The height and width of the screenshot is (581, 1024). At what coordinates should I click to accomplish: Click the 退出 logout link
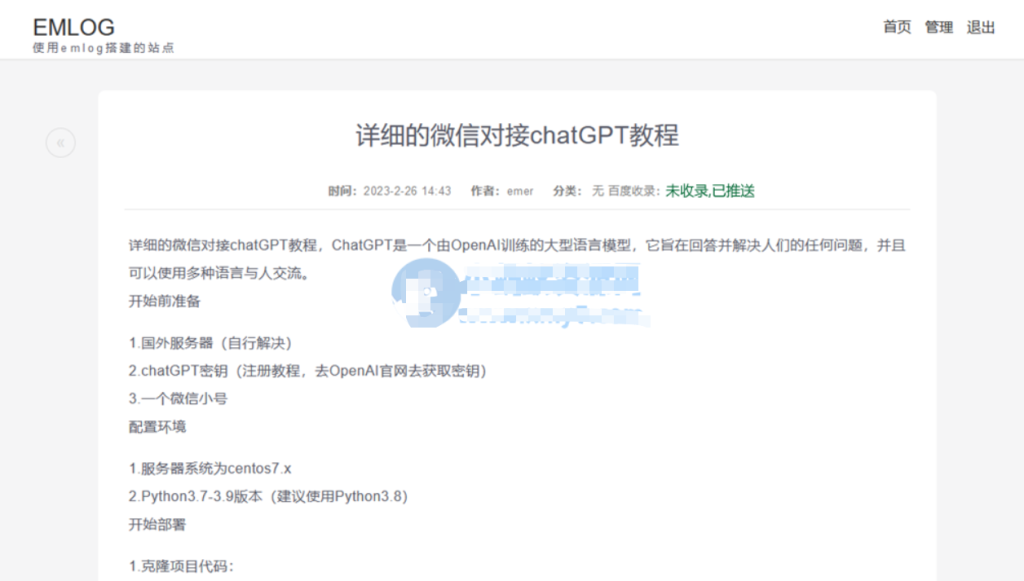pos(980,27)
